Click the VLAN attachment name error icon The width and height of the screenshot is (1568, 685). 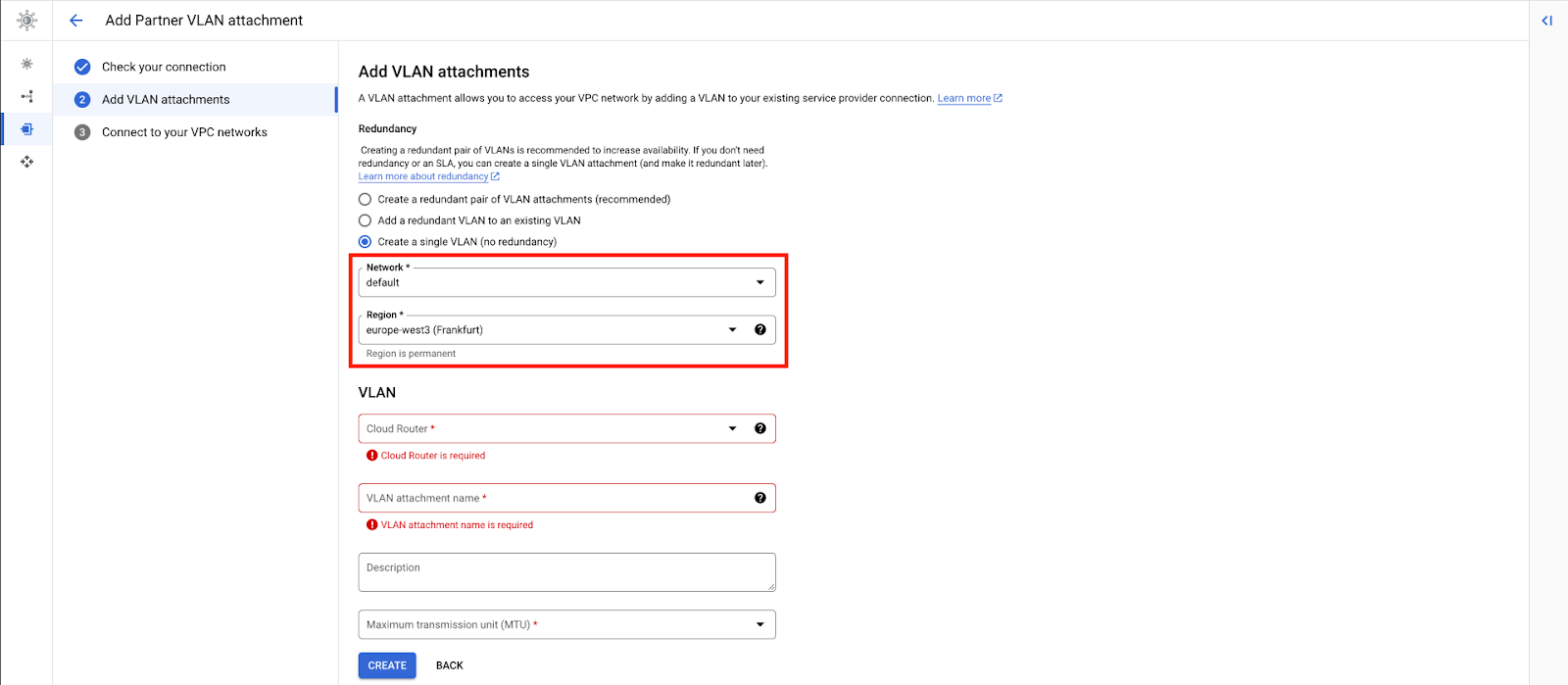click(x=371, y=525)
